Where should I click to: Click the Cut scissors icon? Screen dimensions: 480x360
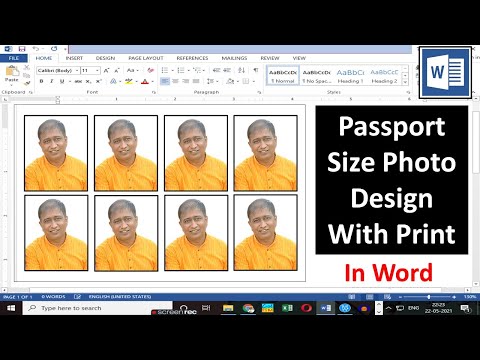[x=27, y=68]
